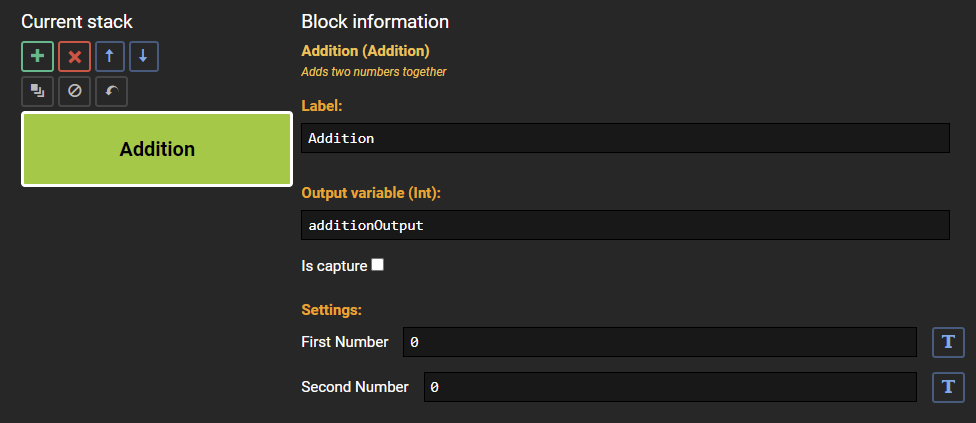The height and width of the screenshot is (423, 976).
Task: Click the 'Adds two numbers together' description
Action: [x=373, y=72]
